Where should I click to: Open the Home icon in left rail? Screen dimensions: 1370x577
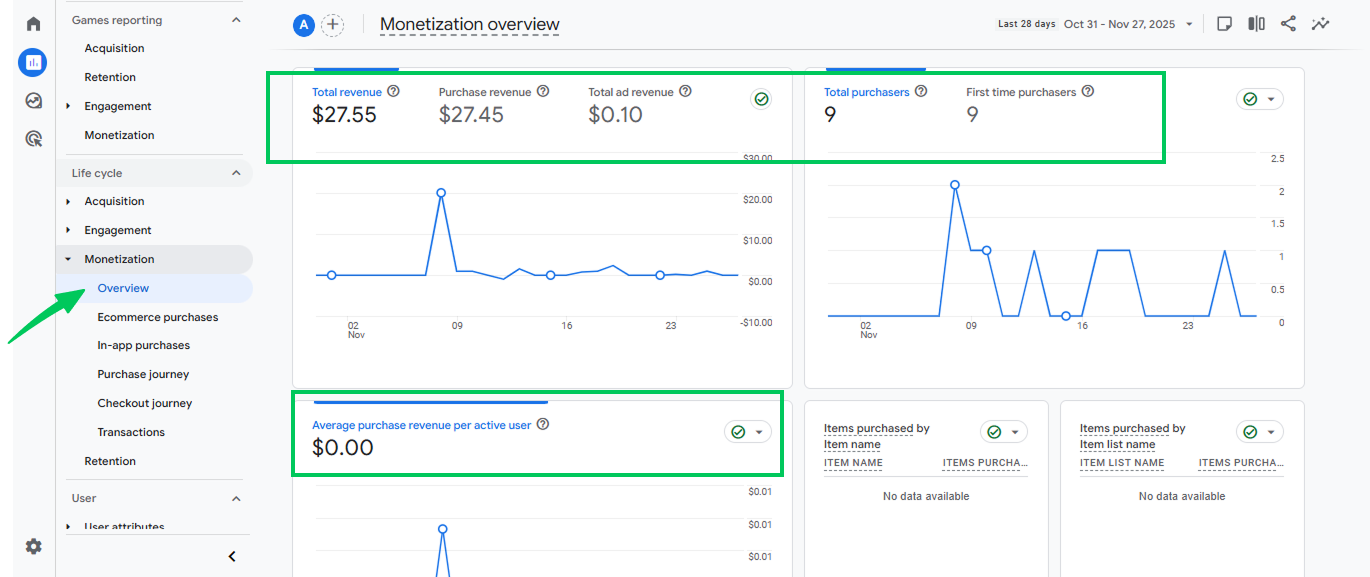[x=33, y=24]
